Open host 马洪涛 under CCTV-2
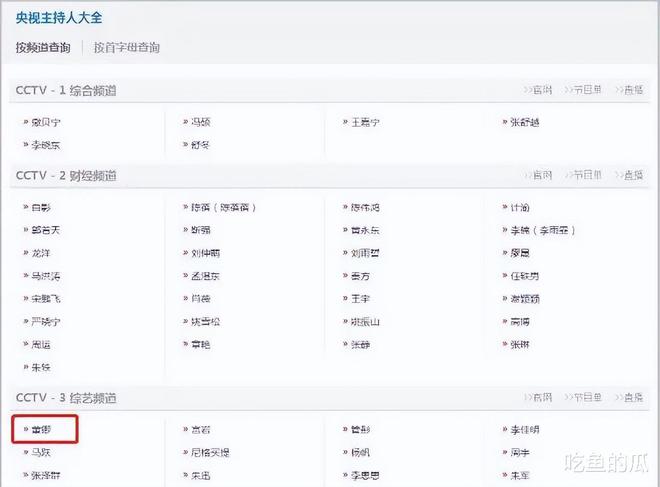Image resolution: width=660 pixels, height=487 pixels. [46, 276]
